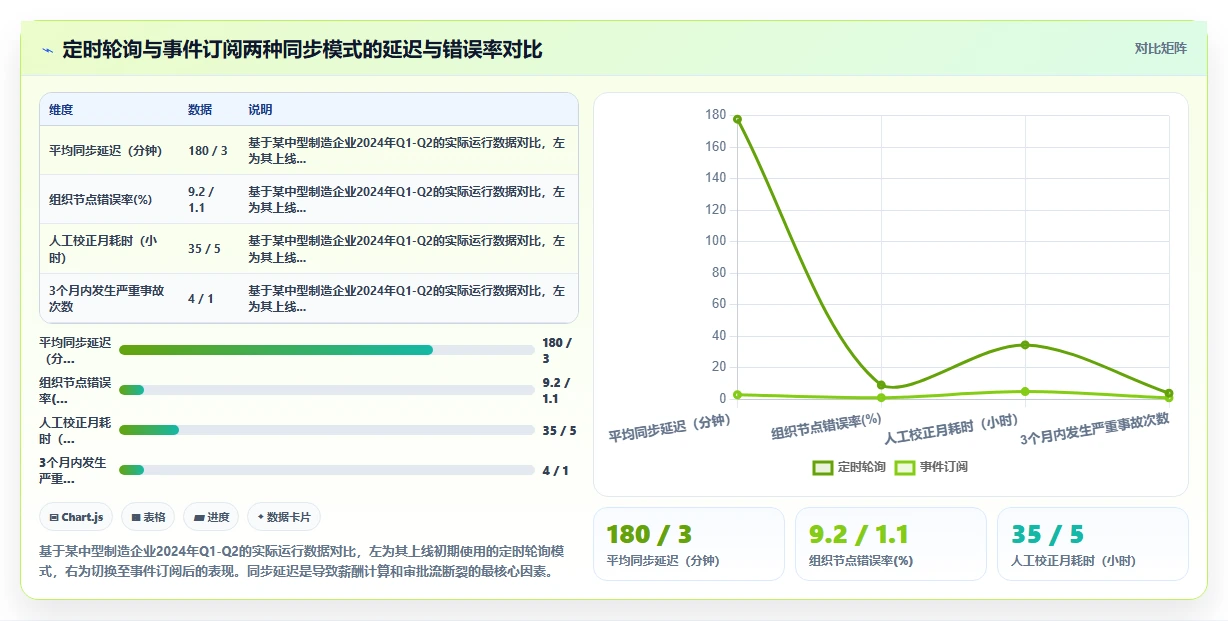This screenshot has width=1228, height=621.
Task: Select the 3个月内发生严重事故次数 table cell
Action: tap(109, 298)
